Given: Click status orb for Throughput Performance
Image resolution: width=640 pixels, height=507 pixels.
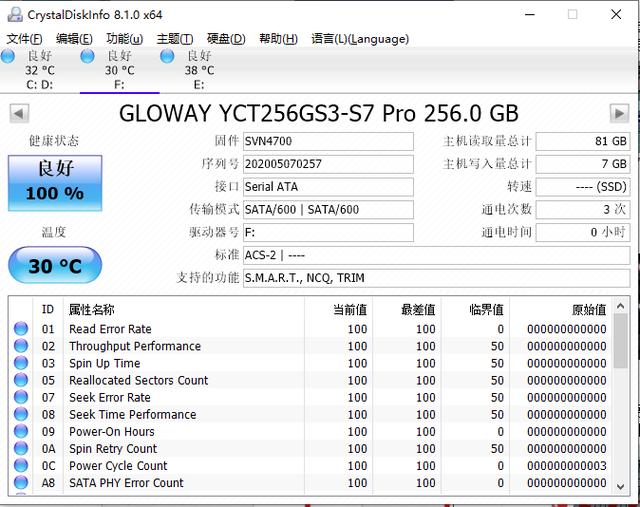Looking at the screenshot, I should (21, 346).
